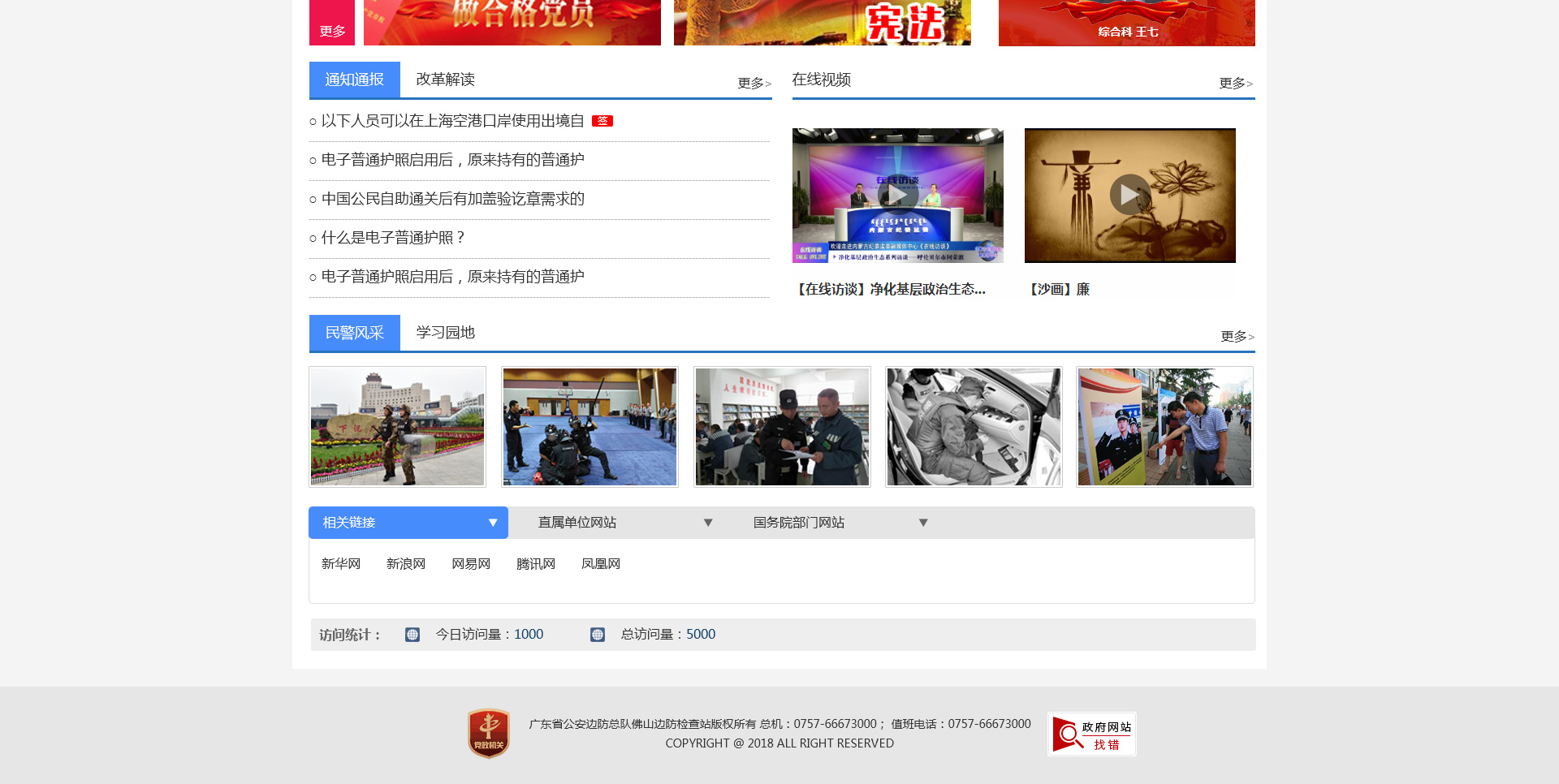Open 什么是电子普通护照 notice
Image resolution: width=1559 pixels, height=784 pixels.
pyautogui.click(x=393, y=238)
